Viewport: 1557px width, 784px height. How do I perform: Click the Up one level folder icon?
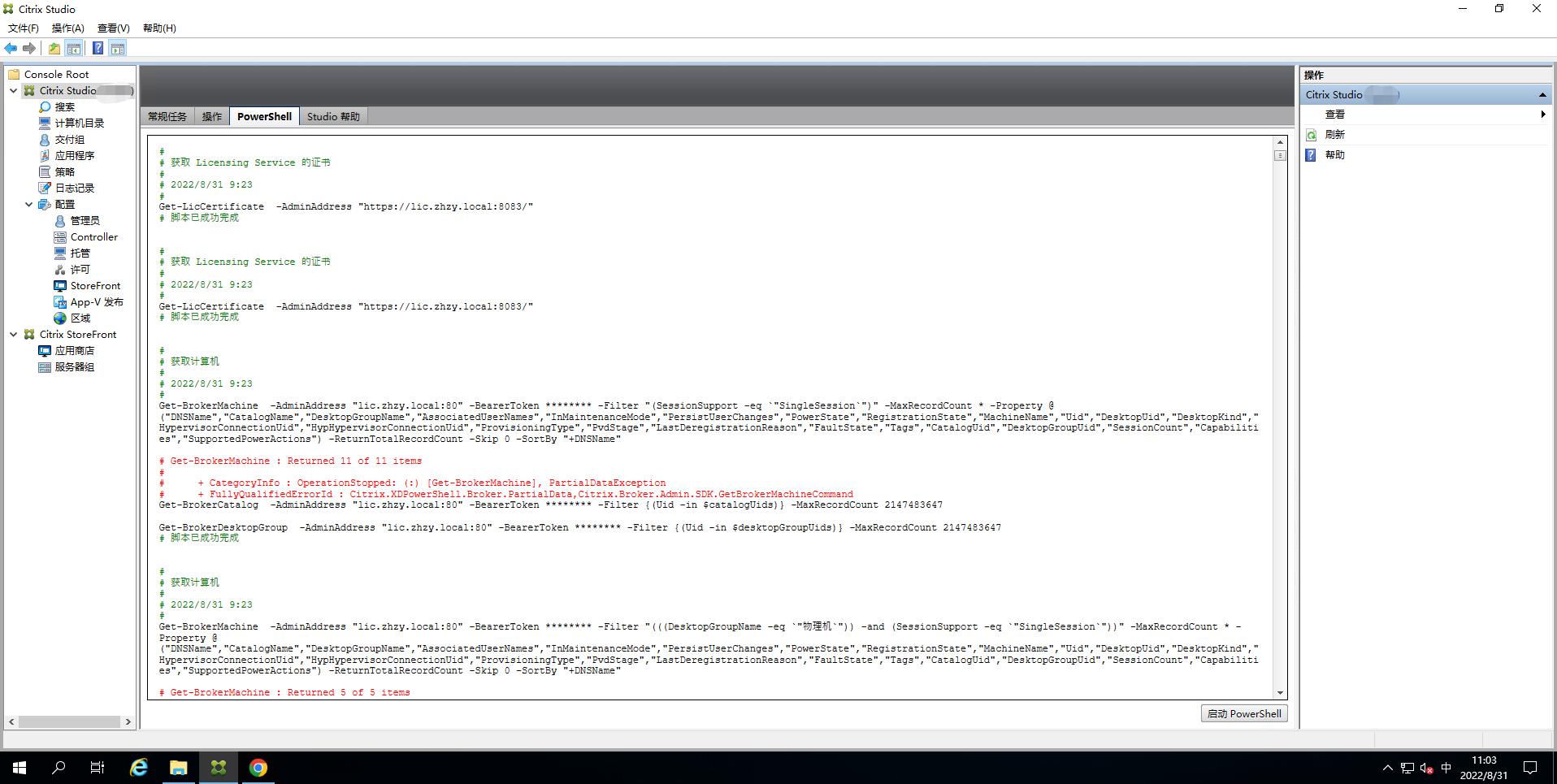(54, 48)
